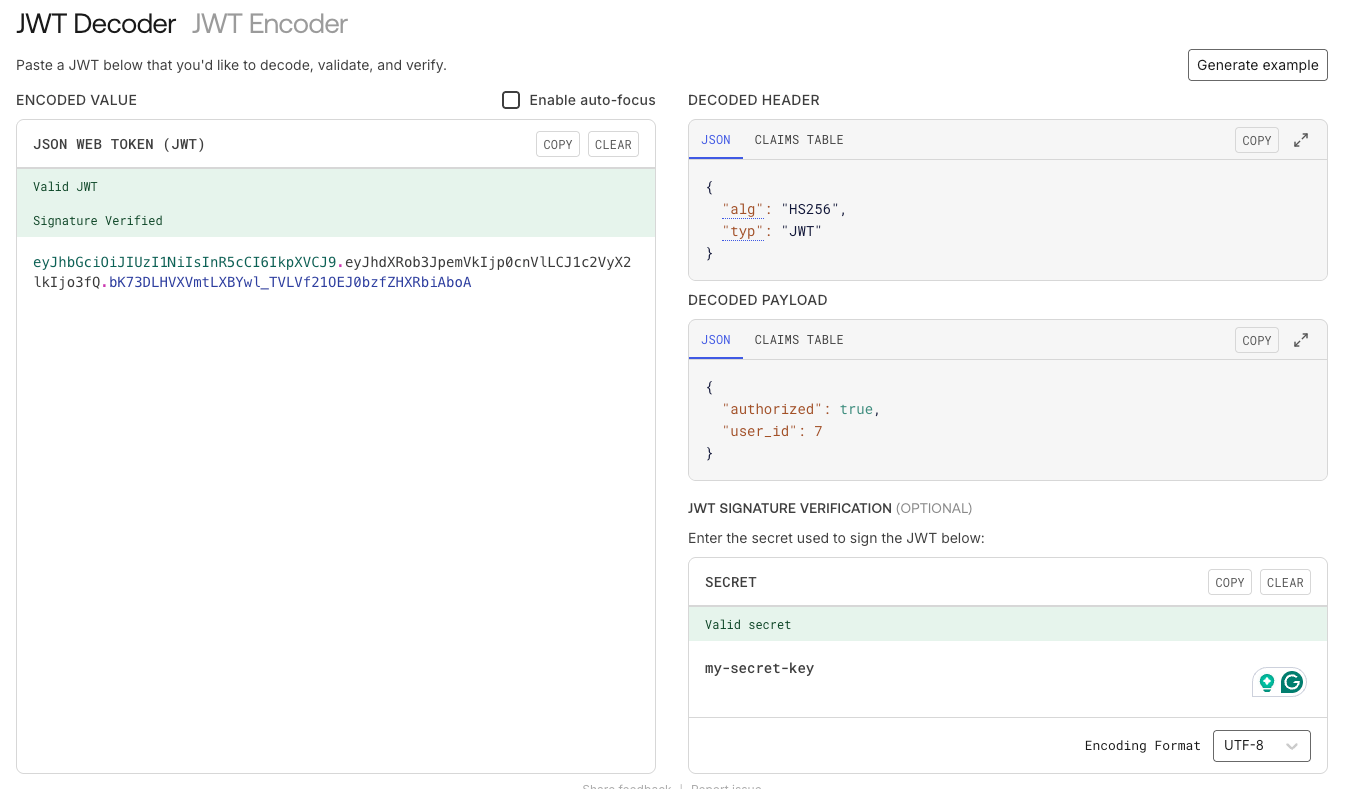Copy the secret key value

[1229, 583]
